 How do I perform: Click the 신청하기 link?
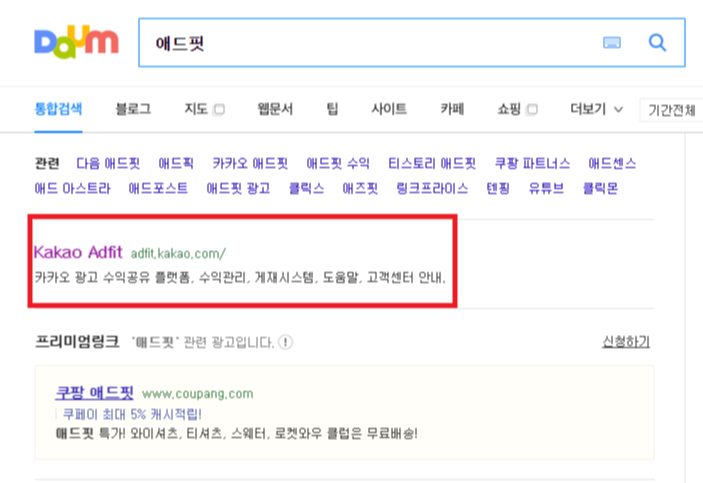tap(626, 342)
